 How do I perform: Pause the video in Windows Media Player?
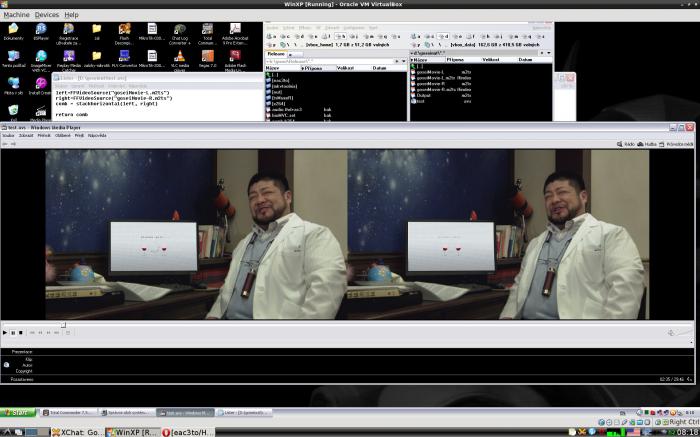coord(13,333)
